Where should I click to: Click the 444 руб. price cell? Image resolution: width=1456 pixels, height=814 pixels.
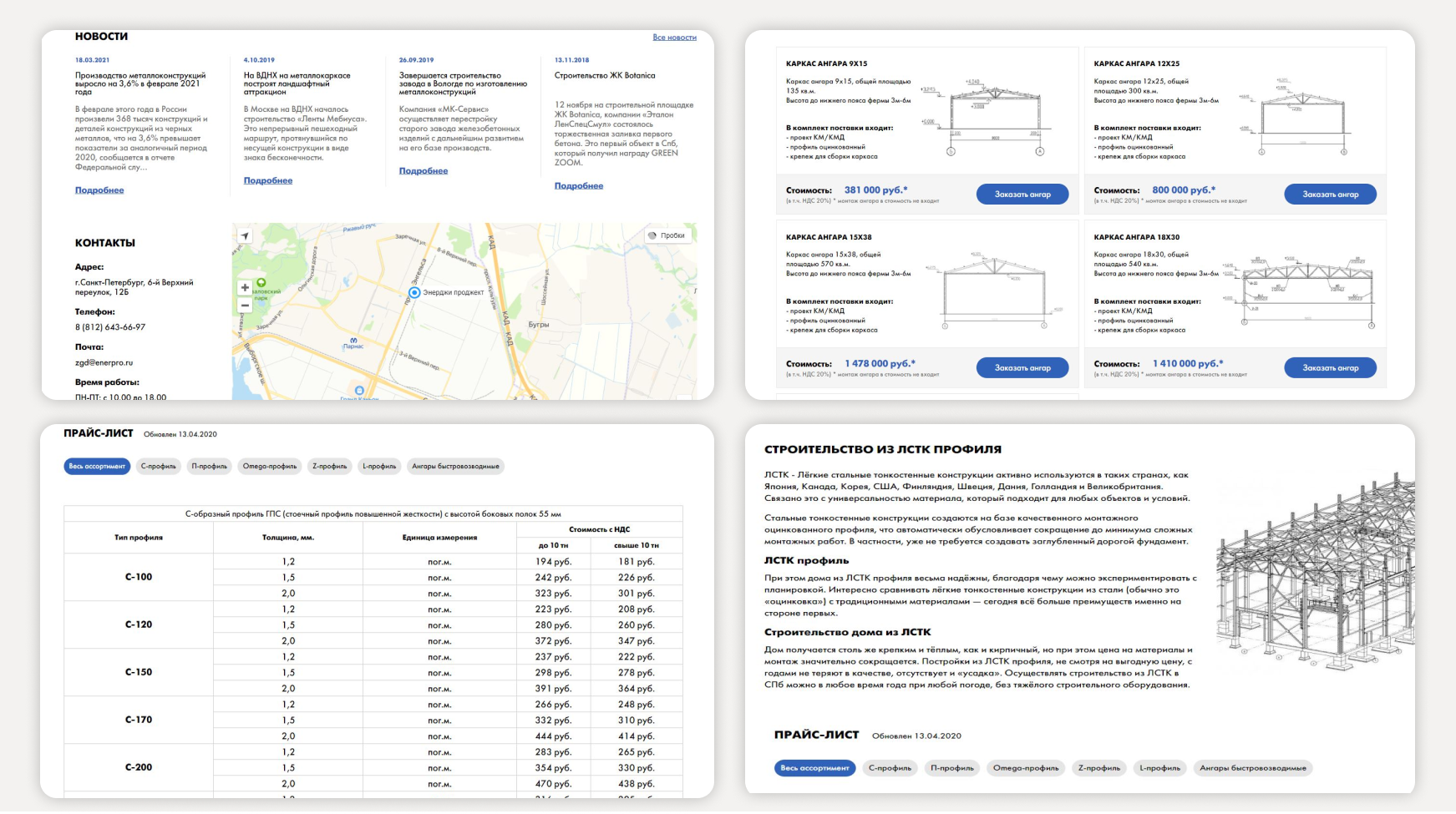(554, 736)
